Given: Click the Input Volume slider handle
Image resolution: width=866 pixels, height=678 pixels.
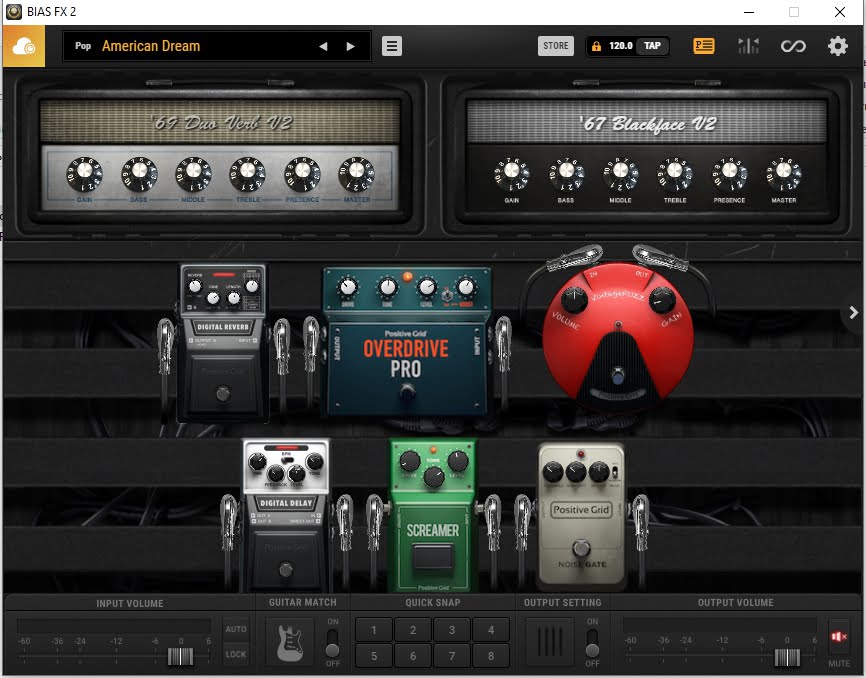Looking at the screenshot, I should tap(181, 657).
